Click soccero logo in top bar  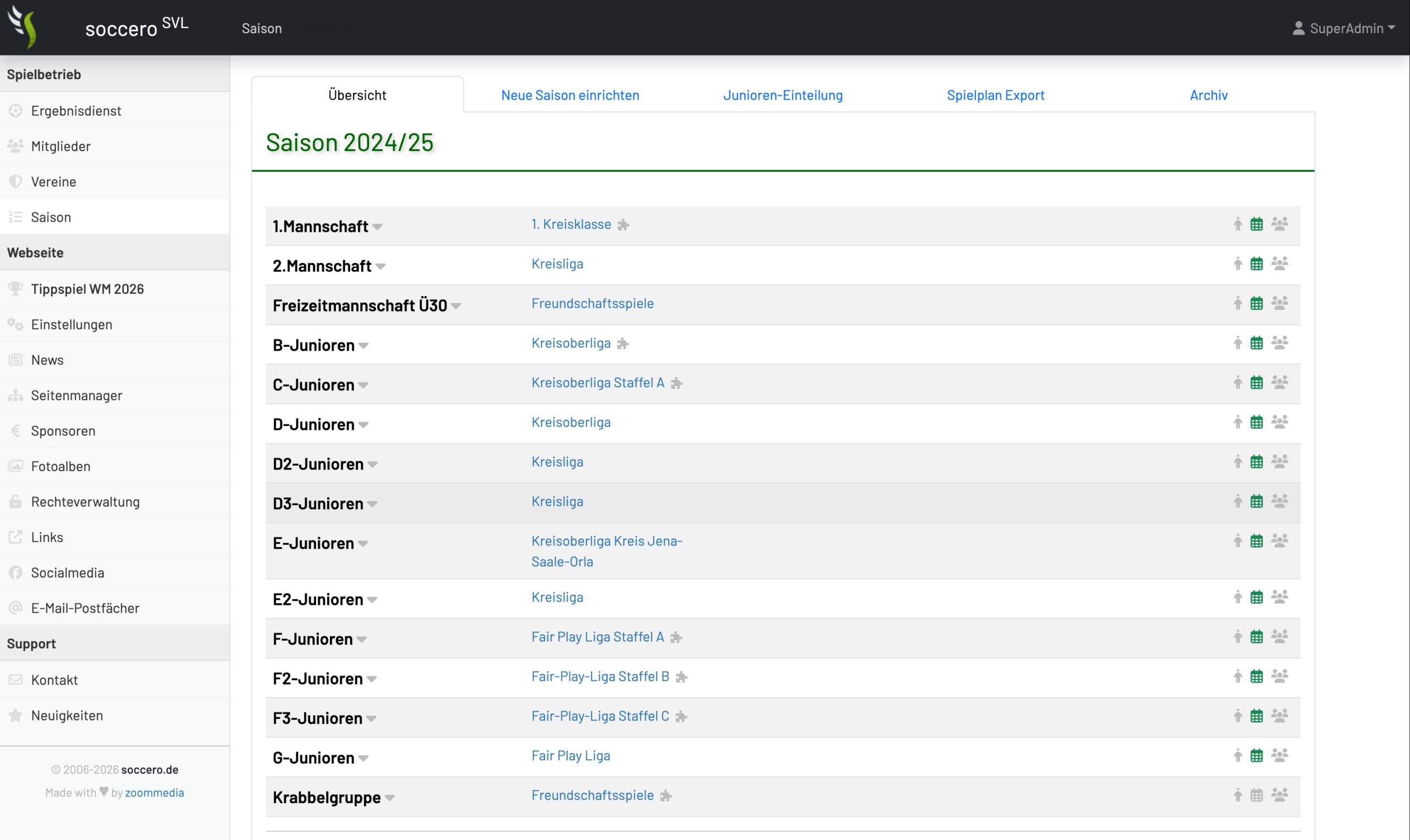(x=23, y=27)
